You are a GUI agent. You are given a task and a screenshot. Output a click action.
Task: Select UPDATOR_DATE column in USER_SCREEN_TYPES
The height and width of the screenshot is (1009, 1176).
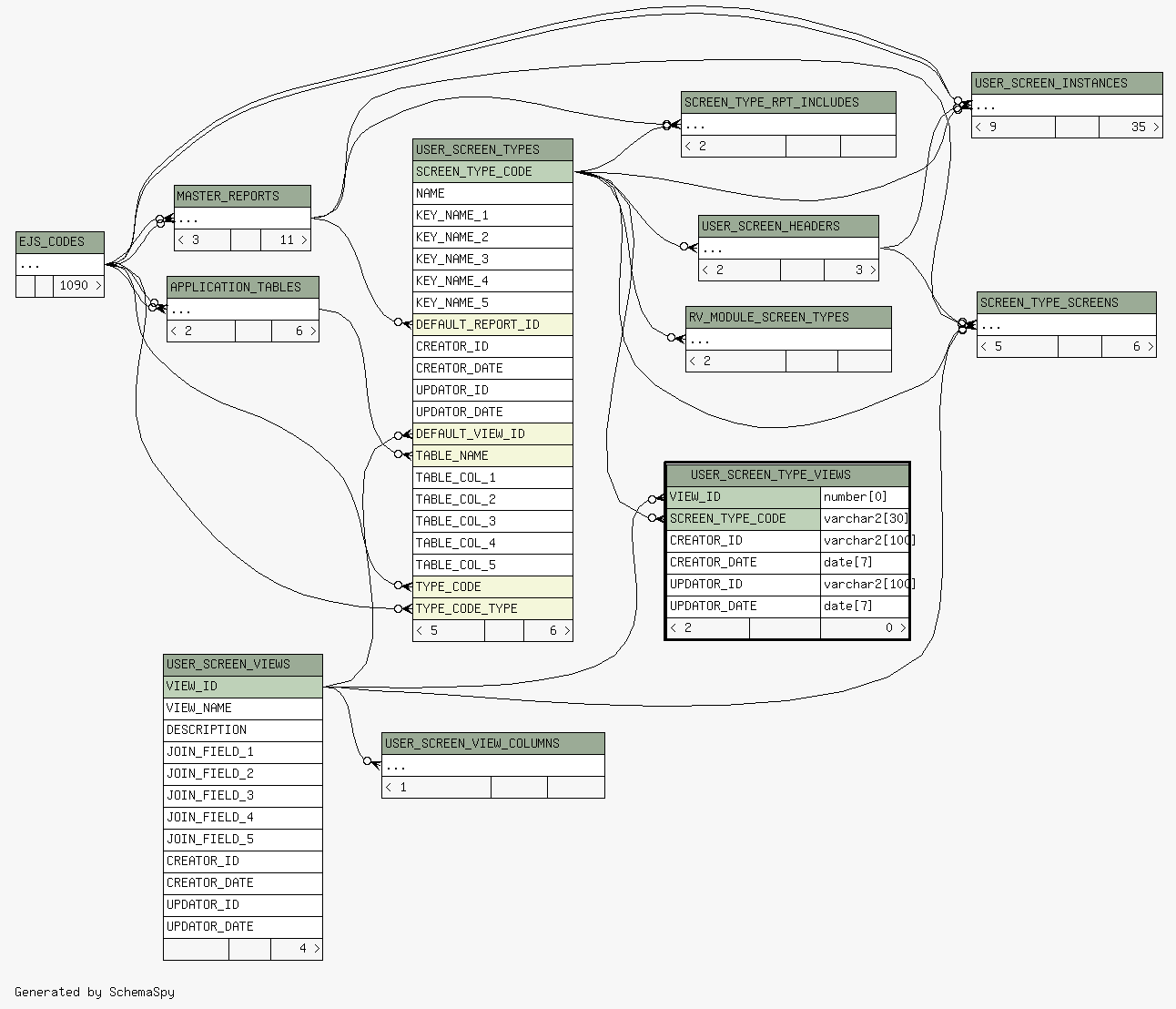click(492, 413)
